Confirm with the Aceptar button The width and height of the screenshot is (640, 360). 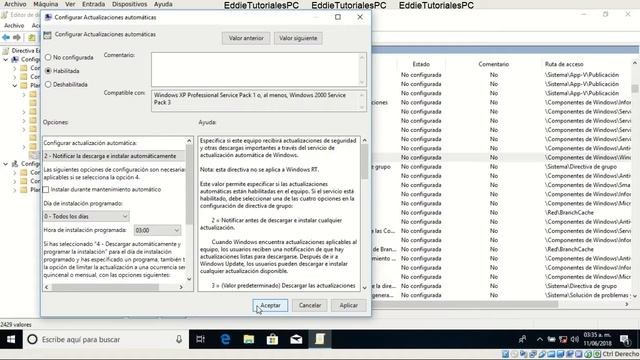270,305
